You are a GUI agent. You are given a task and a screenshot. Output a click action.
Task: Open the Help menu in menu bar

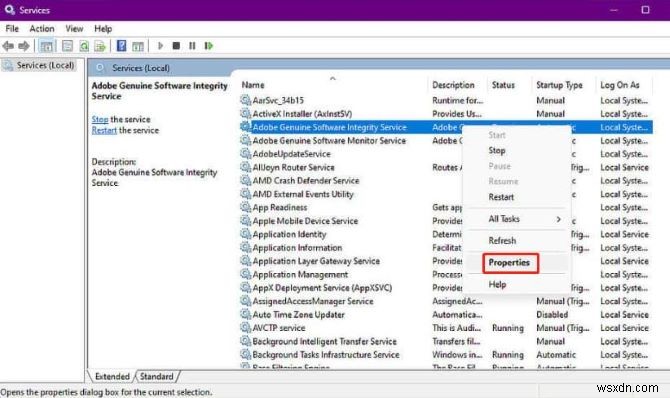103,29
